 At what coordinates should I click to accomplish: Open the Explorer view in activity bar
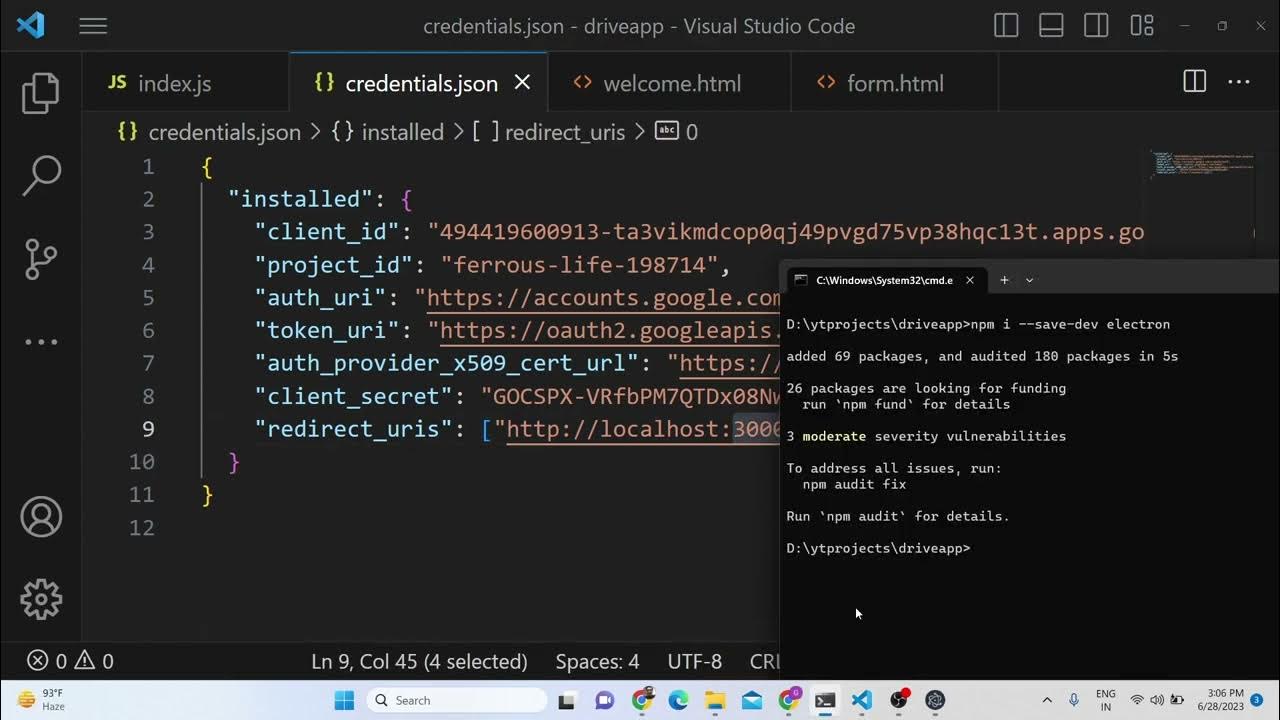click(41, 93)
